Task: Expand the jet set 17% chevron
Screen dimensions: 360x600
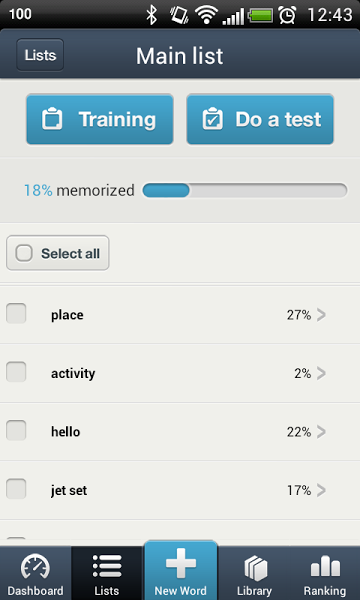Action: (x=321, y=490)
